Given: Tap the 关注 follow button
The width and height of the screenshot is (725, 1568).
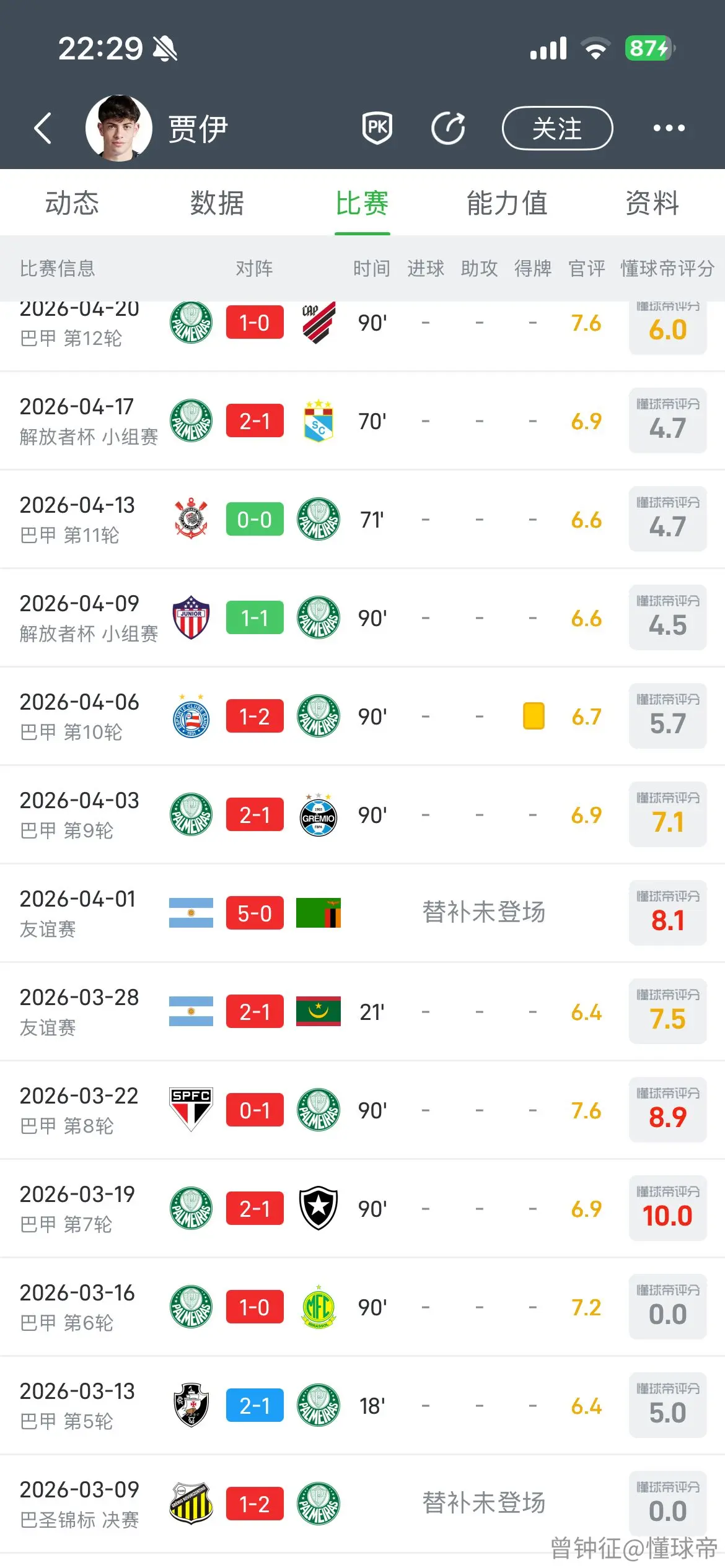Looking at the screenshot, I should tap(557, 128).
